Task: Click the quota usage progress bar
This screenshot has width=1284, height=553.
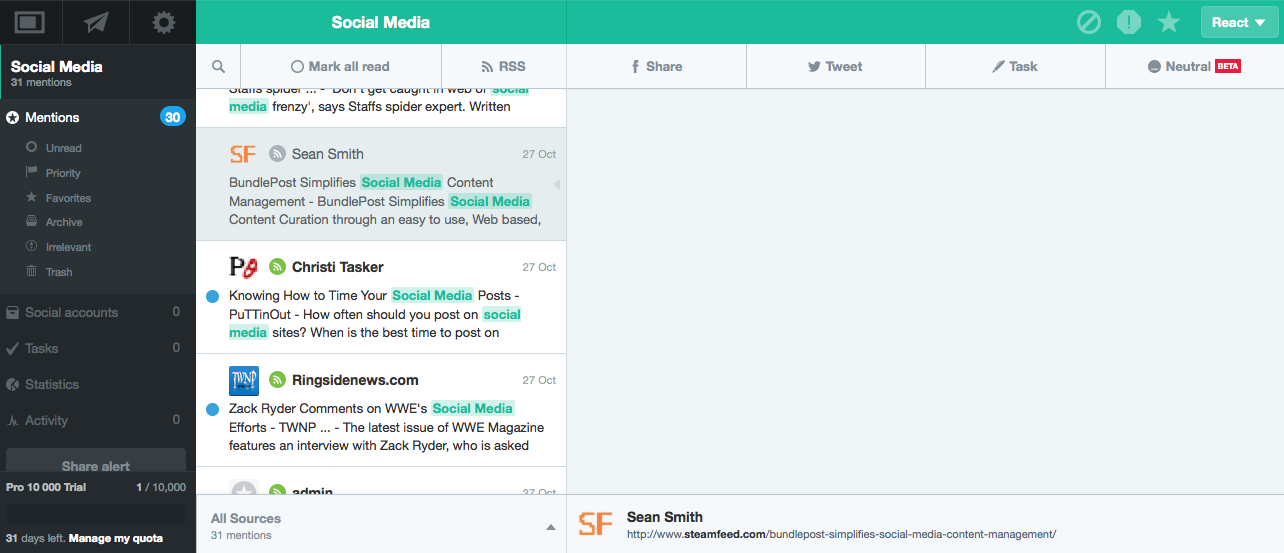Action: coord(96,512)
